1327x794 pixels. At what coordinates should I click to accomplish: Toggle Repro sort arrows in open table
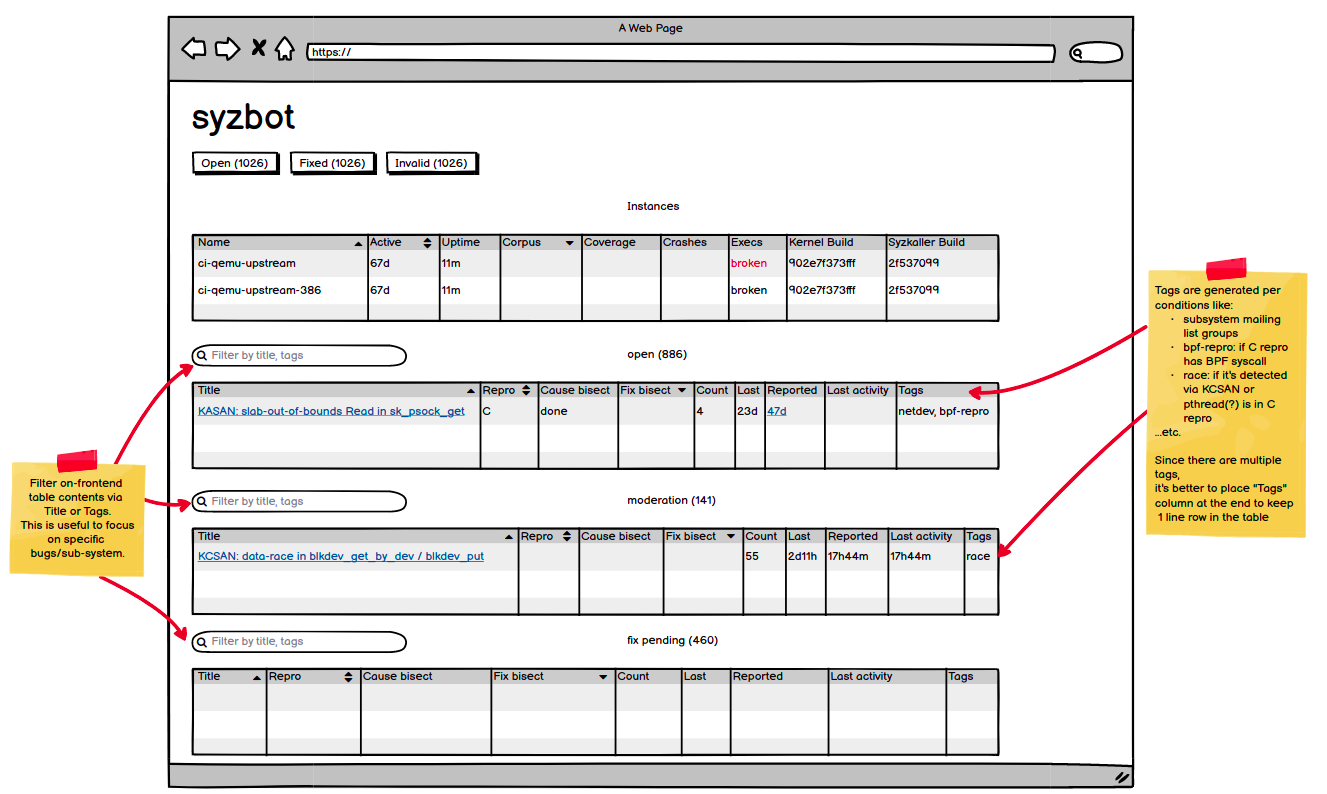[x=526, y=391]
